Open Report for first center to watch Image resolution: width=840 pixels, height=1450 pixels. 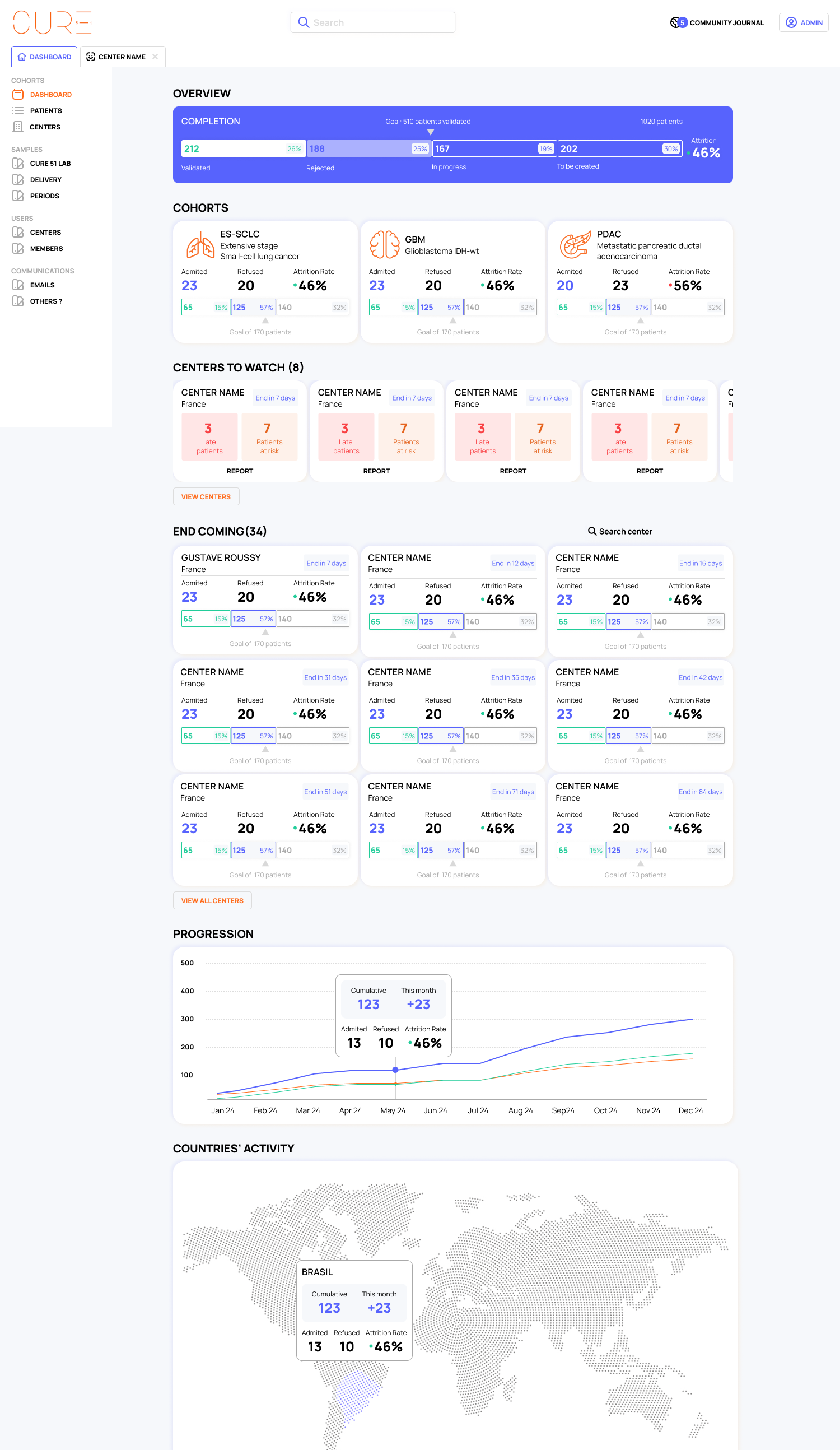(240, 471)
